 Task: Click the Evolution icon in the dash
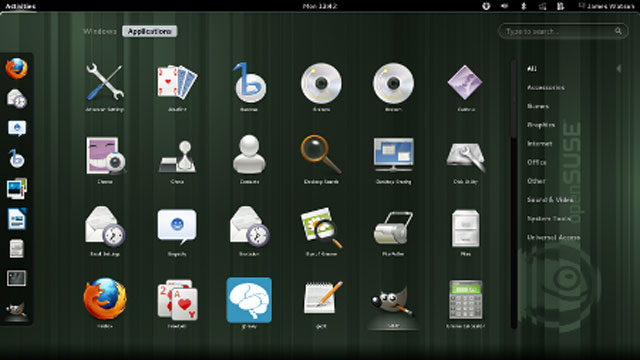[17, 98]
